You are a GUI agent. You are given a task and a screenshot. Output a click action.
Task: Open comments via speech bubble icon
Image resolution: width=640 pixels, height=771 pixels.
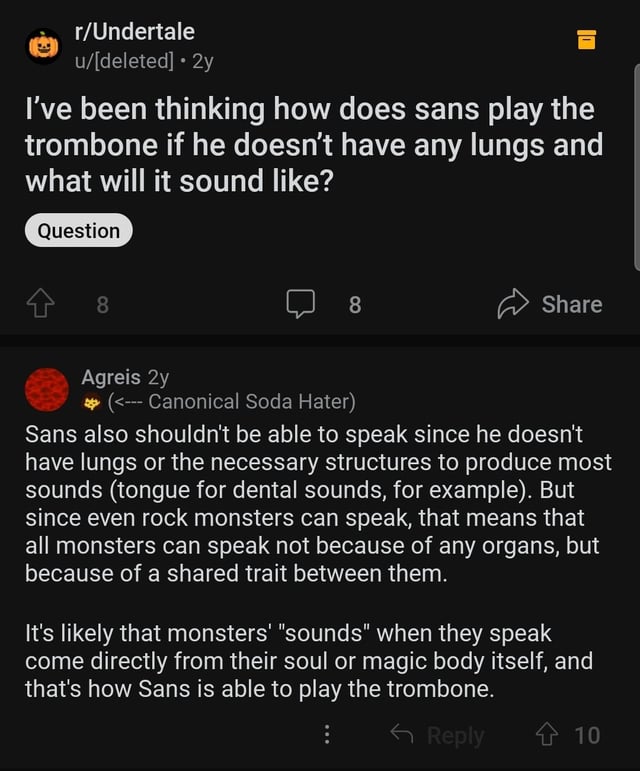pos(300,305)
